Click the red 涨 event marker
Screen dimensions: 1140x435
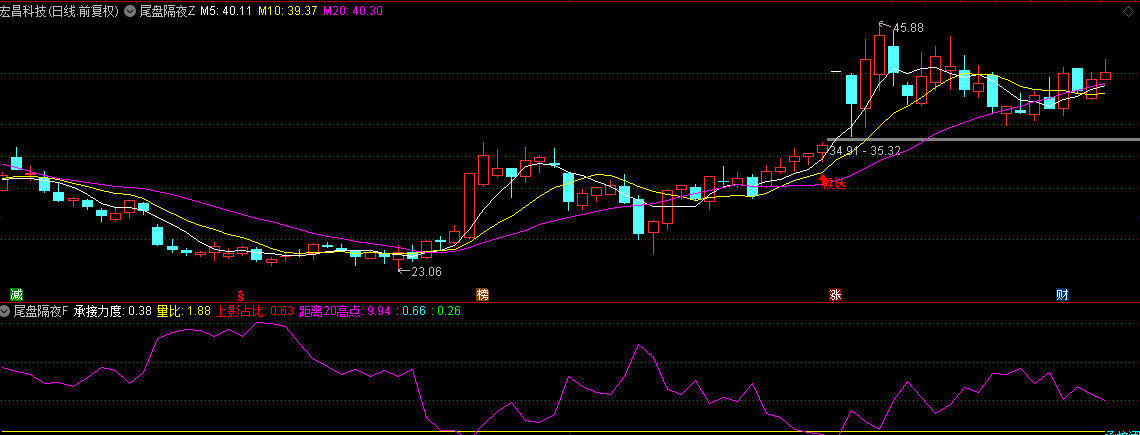835,295
